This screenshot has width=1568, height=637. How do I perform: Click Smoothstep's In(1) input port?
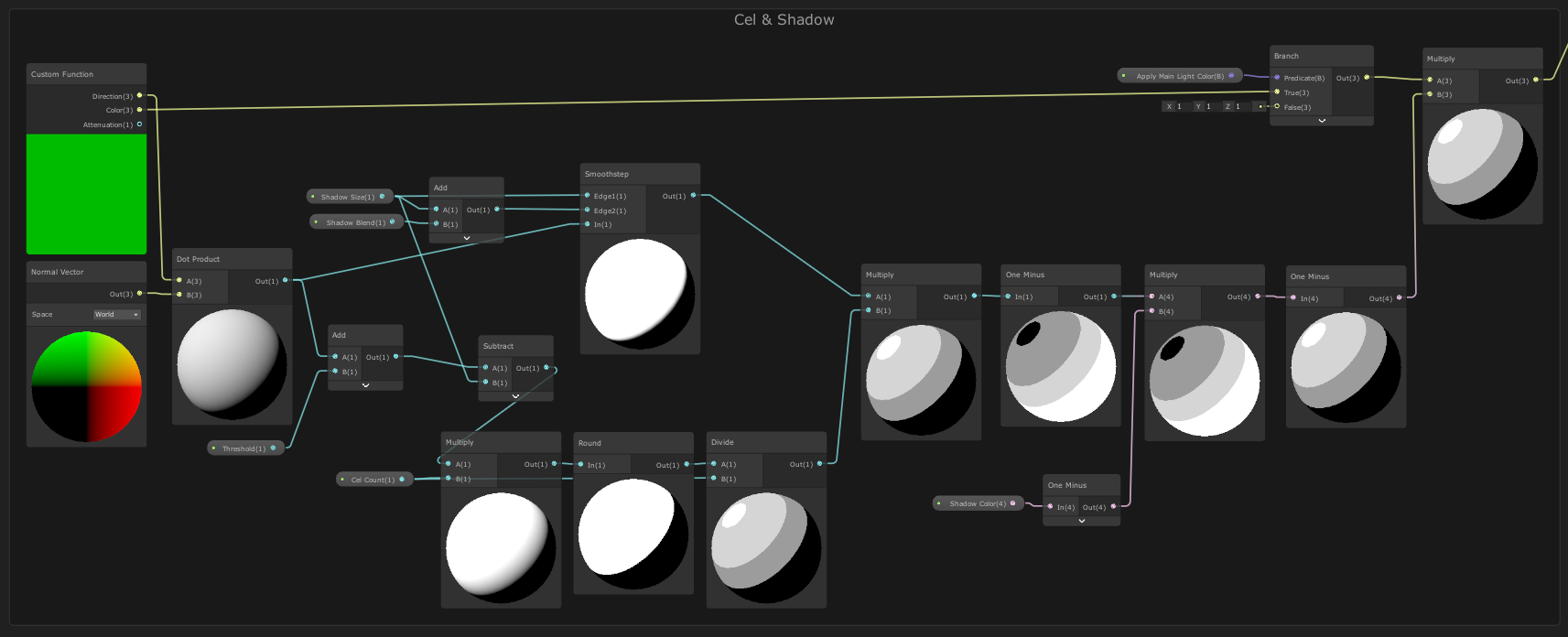pyautogui.click(x=587, y=224)
